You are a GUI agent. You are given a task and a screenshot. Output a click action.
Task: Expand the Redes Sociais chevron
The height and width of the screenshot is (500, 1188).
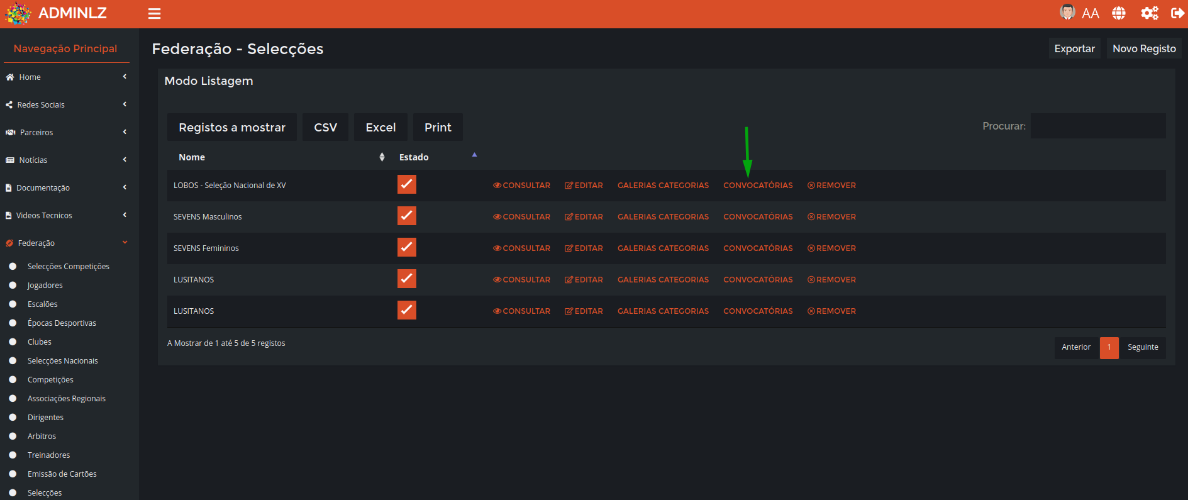coord(124,105)
